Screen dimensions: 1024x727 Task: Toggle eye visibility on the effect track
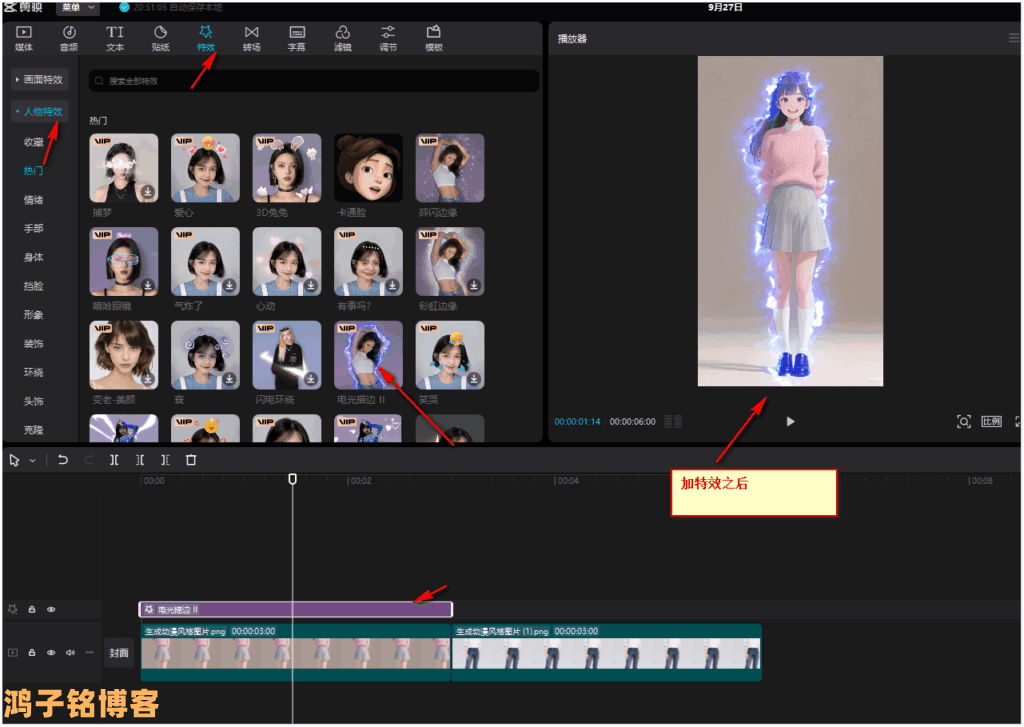[x=51, y=609]
